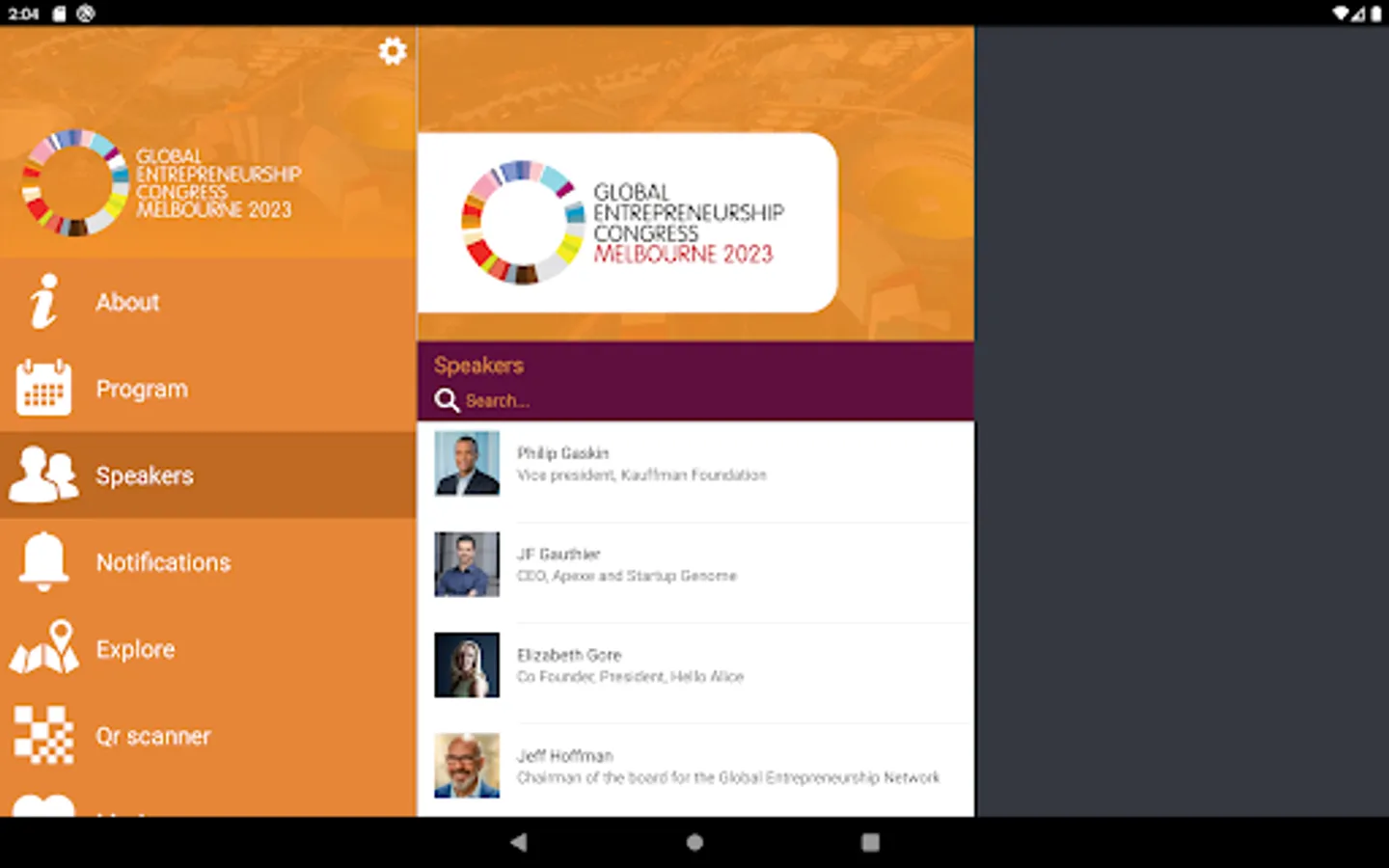Focus the speakers Search field
Screen dimensions: 1389x868
point(694,400)
